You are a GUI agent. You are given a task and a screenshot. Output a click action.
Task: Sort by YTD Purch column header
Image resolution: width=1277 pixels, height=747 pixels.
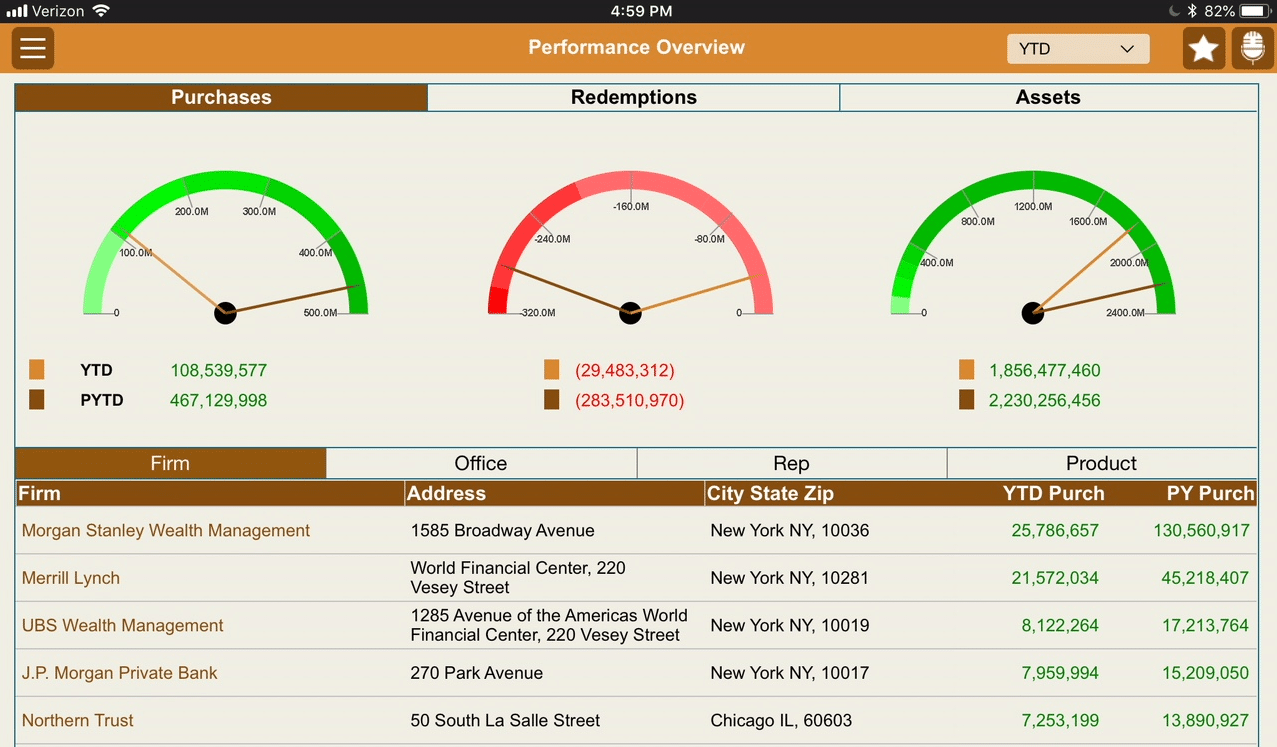(x=1054, y=493)
